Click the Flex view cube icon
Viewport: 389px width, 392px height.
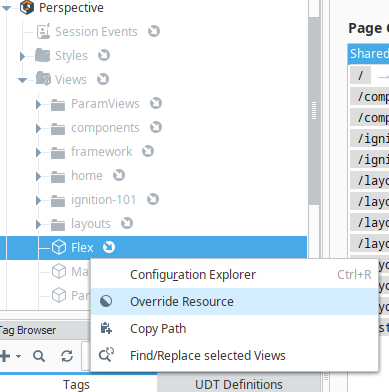point(59,247)
